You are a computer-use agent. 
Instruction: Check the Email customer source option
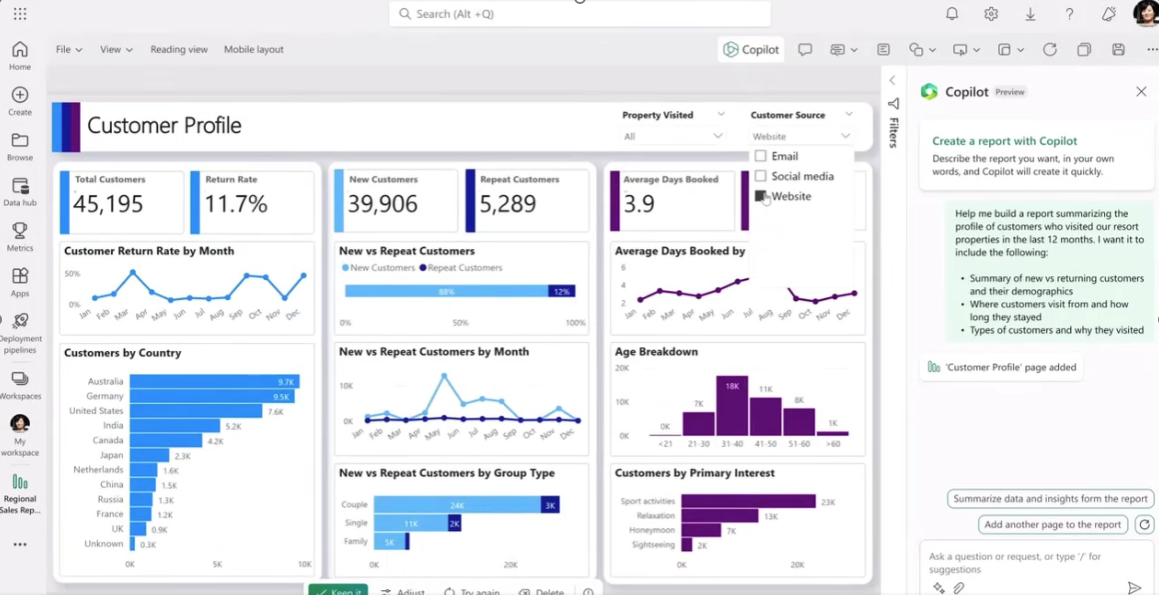(761, 157)
